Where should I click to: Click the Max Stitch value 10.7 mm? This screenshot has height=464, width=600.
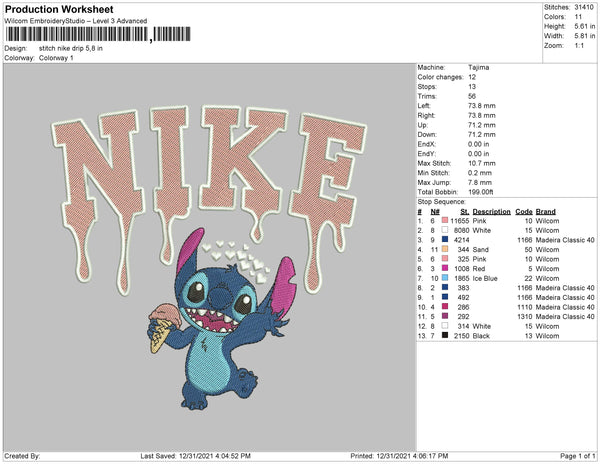[x=482, y=163]
